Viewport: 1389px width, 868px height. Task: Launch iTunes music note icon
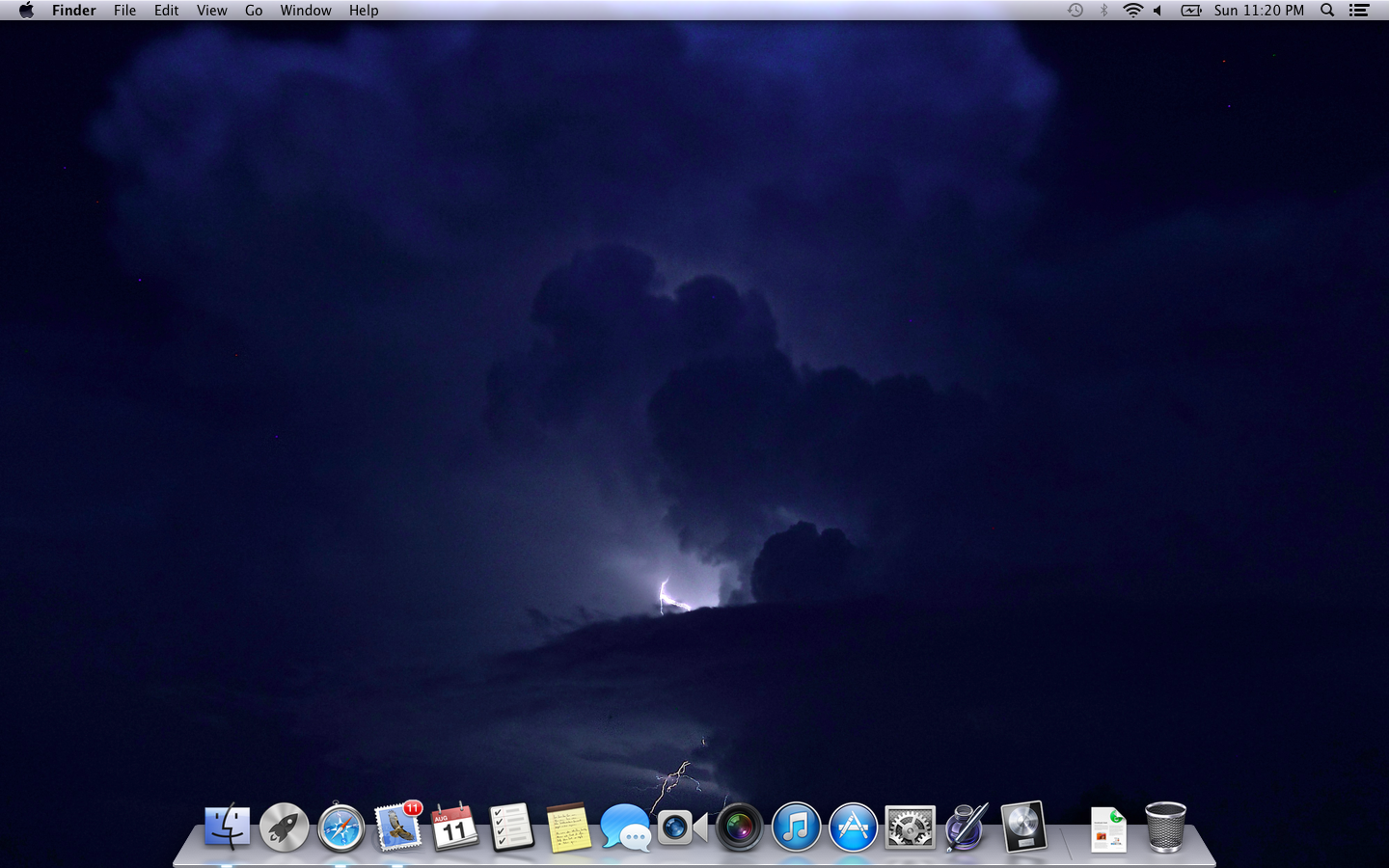pyautogui.click(x=796, y=827)
